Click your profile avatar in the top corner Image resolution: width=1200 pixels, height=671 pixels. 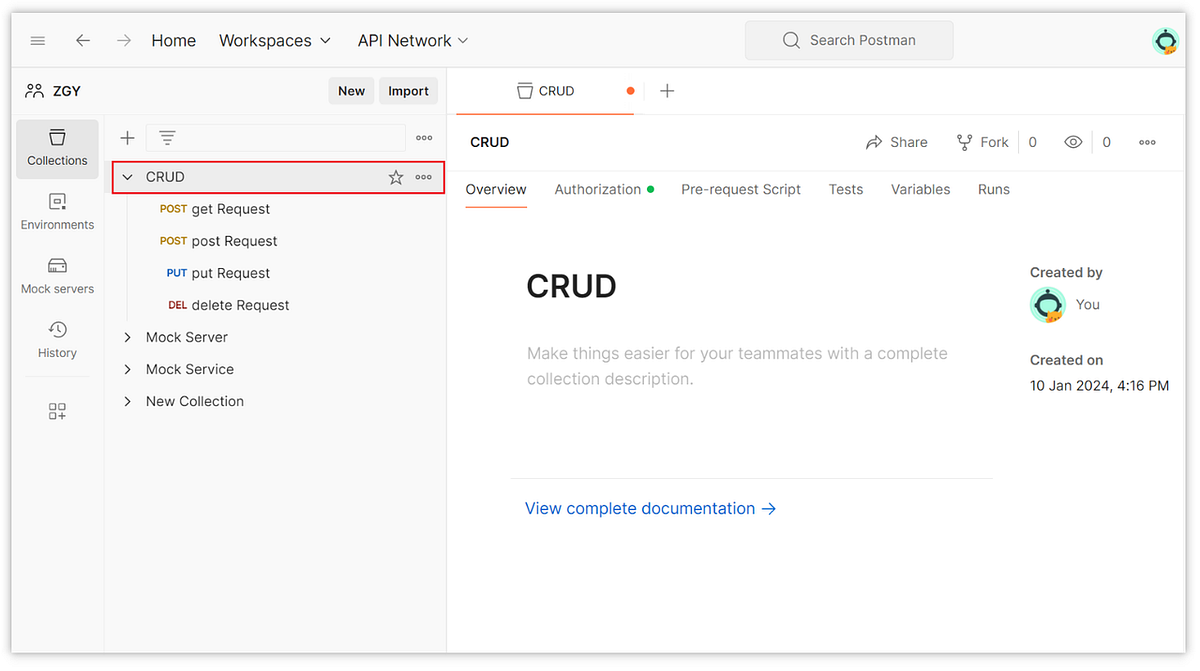coord(1166,41)
